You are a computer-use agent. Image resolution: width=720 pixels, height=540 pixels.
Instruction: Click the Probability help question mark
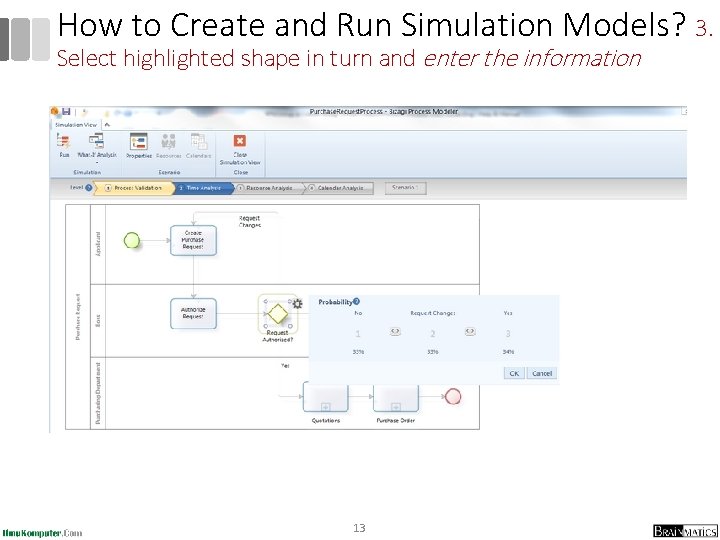(x=356, y=301)
